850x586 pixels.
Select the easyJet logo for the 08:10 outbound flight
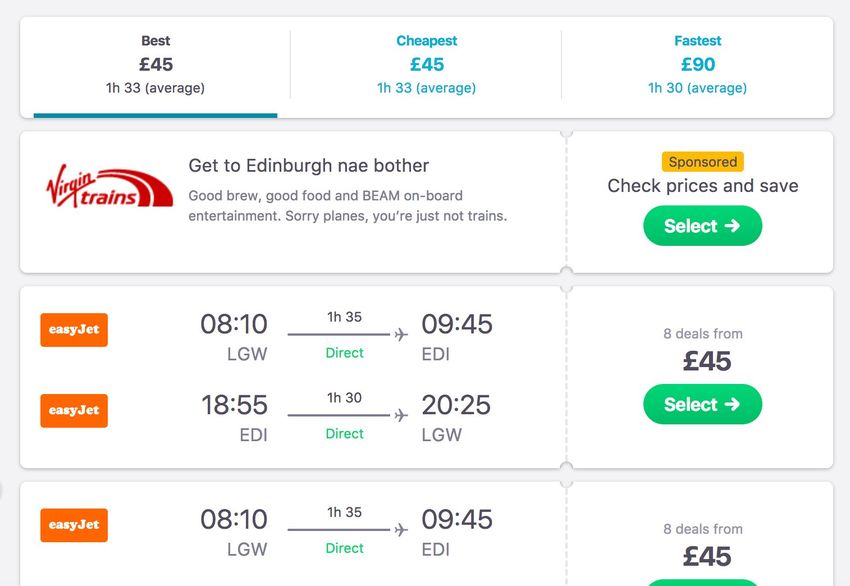[x=74, y=330]
